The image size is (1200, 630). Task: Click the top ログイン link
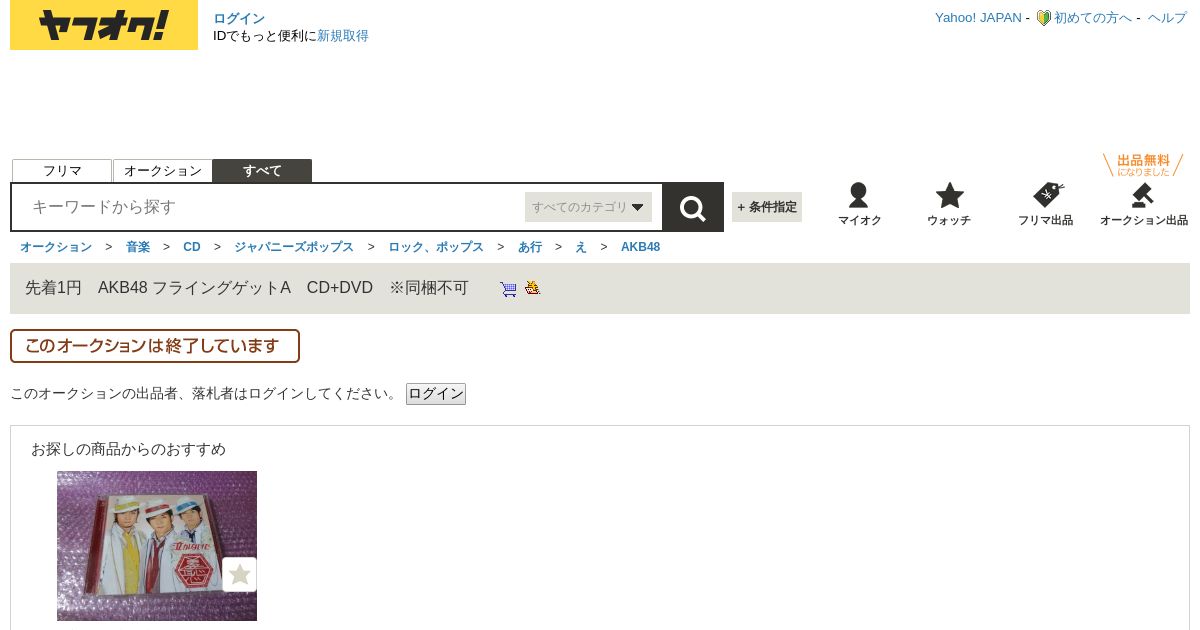pyautogui.click(x=239, y=19)
